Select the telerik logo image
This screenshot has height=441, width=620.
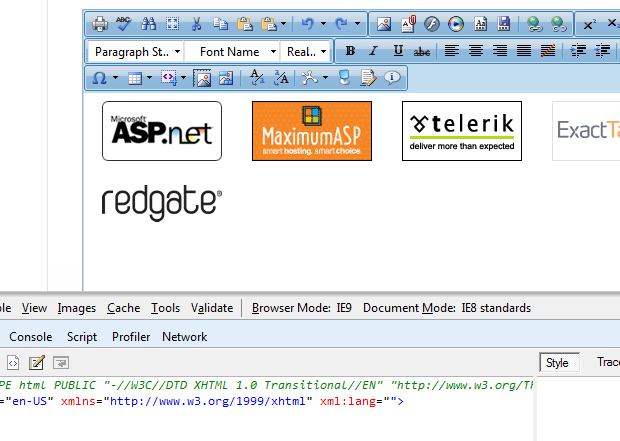click(x=462, y=131)
